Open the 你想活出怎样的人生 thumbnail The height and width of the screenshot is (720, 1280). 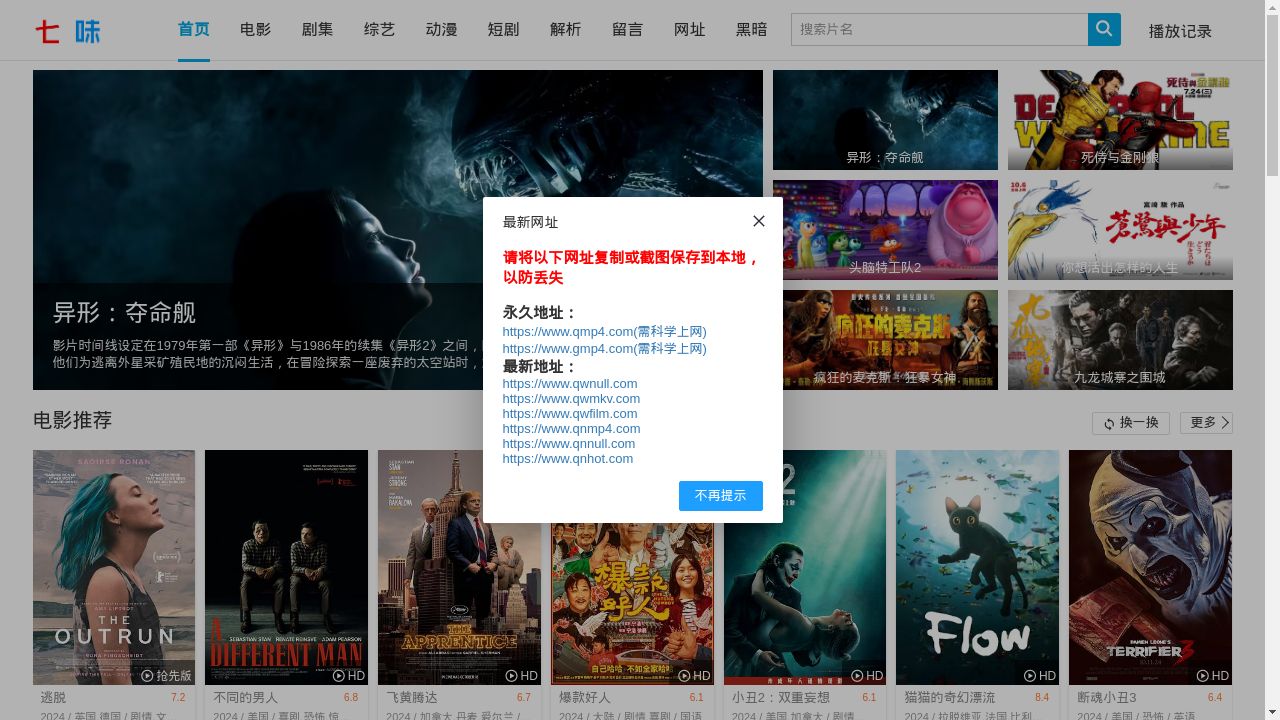coord(1120,230)
